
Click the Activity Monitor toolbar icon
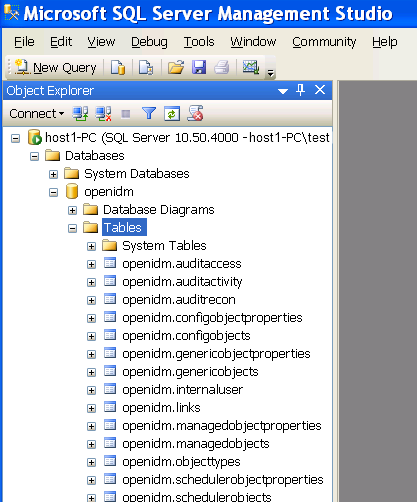click(x=251, y=67)
